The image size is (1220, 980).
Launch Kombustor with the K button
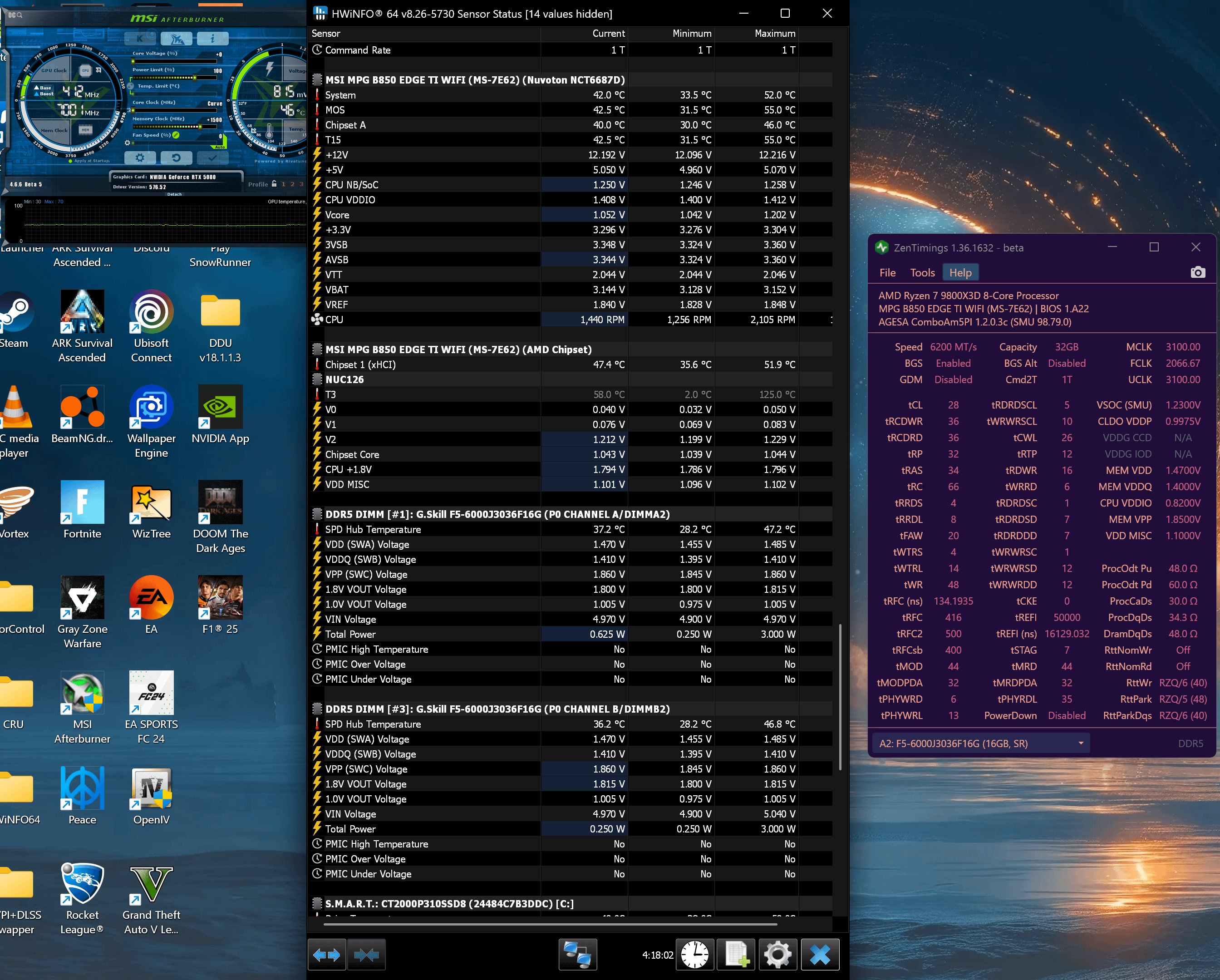[x=140, y=39]
